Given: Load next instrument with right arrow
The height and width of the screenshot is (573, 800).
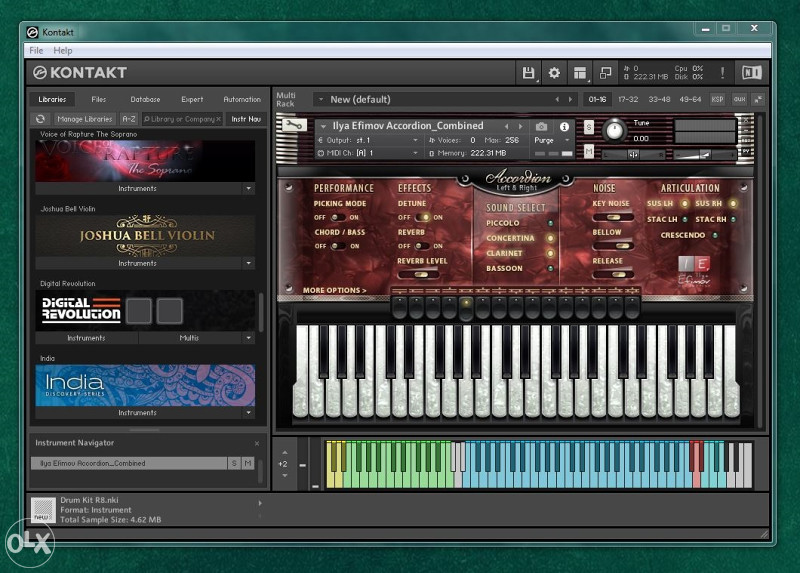Looking at the screenshot, I should [520, 126].
